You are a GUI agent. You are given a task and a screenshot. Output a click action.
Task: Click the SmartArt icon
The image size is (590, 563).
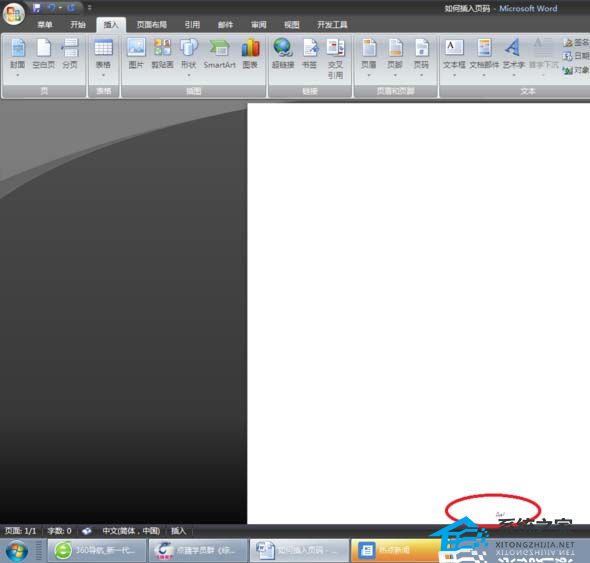point(219,48)
